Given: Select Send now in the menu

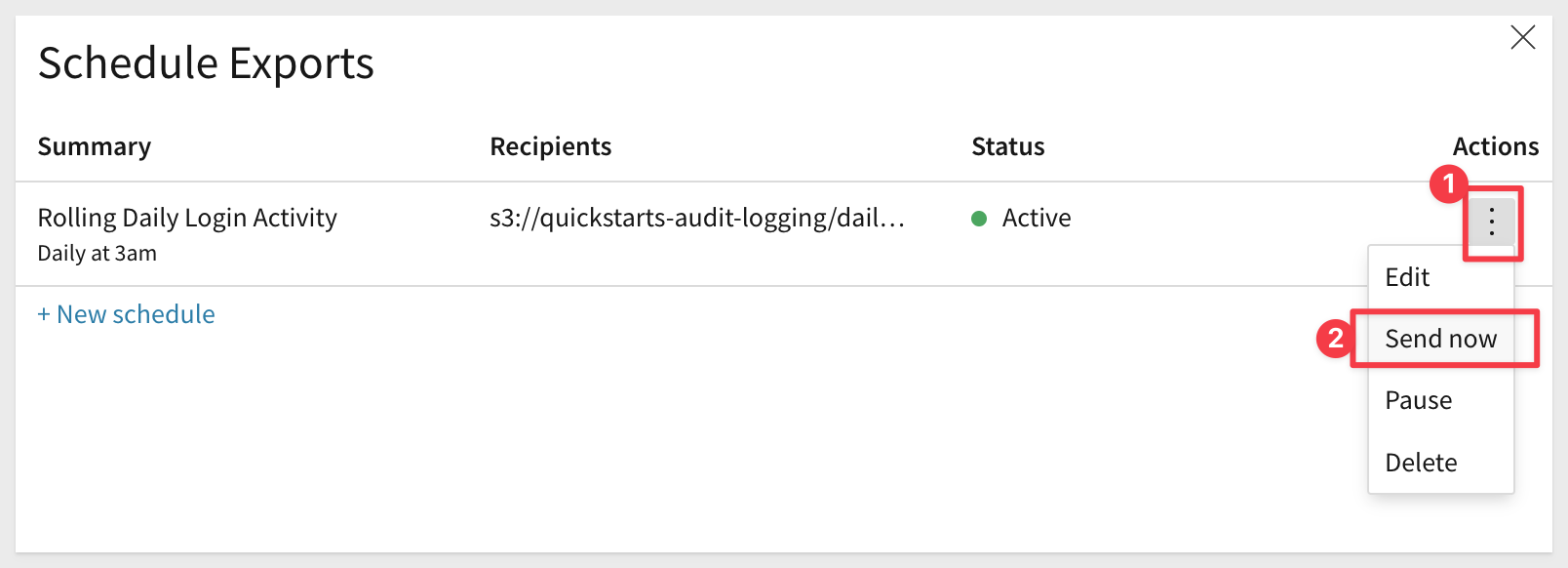Looking at the screenshot, I should click(1440, 339).
